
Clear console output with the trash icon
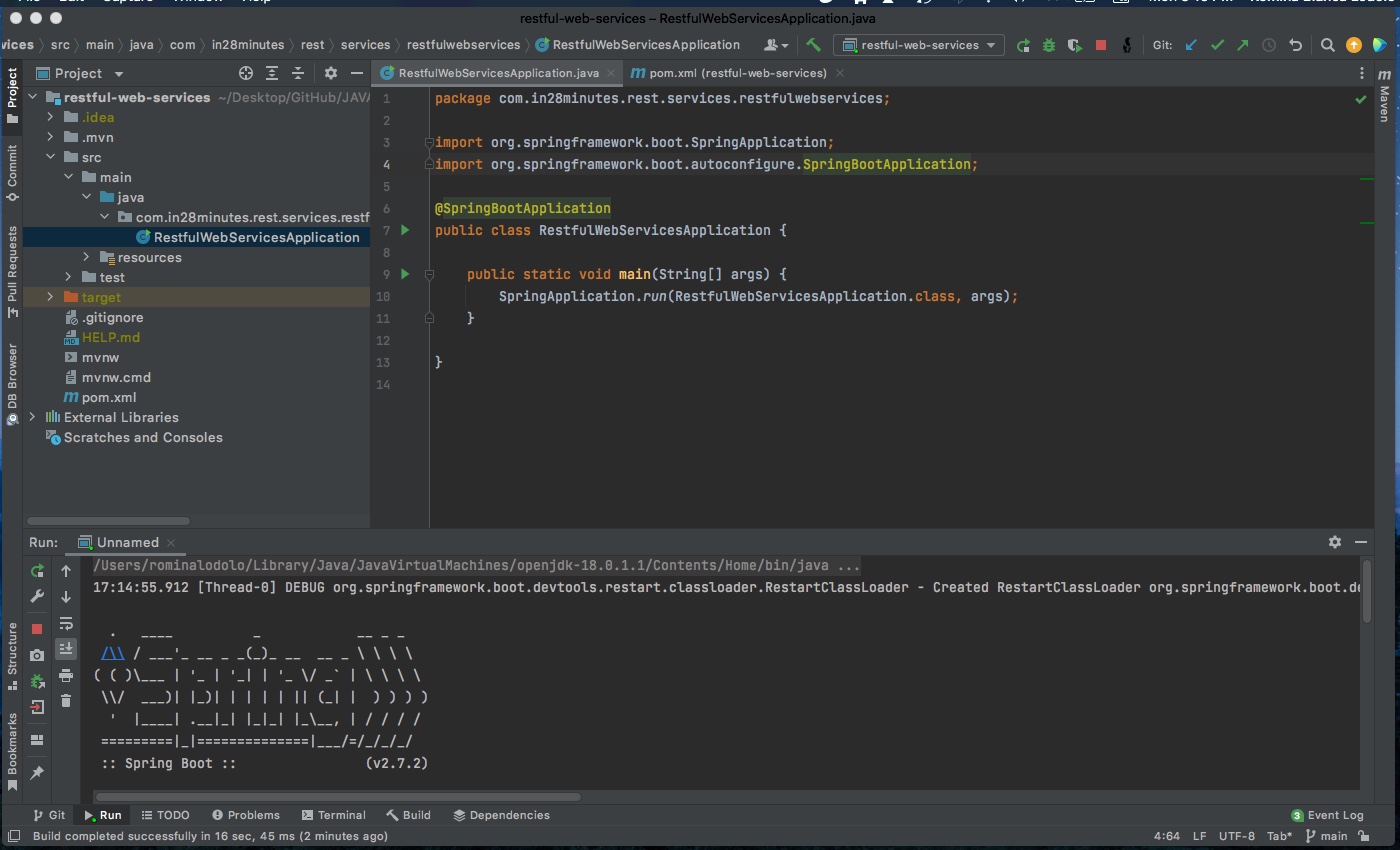[x=66, y=701]
